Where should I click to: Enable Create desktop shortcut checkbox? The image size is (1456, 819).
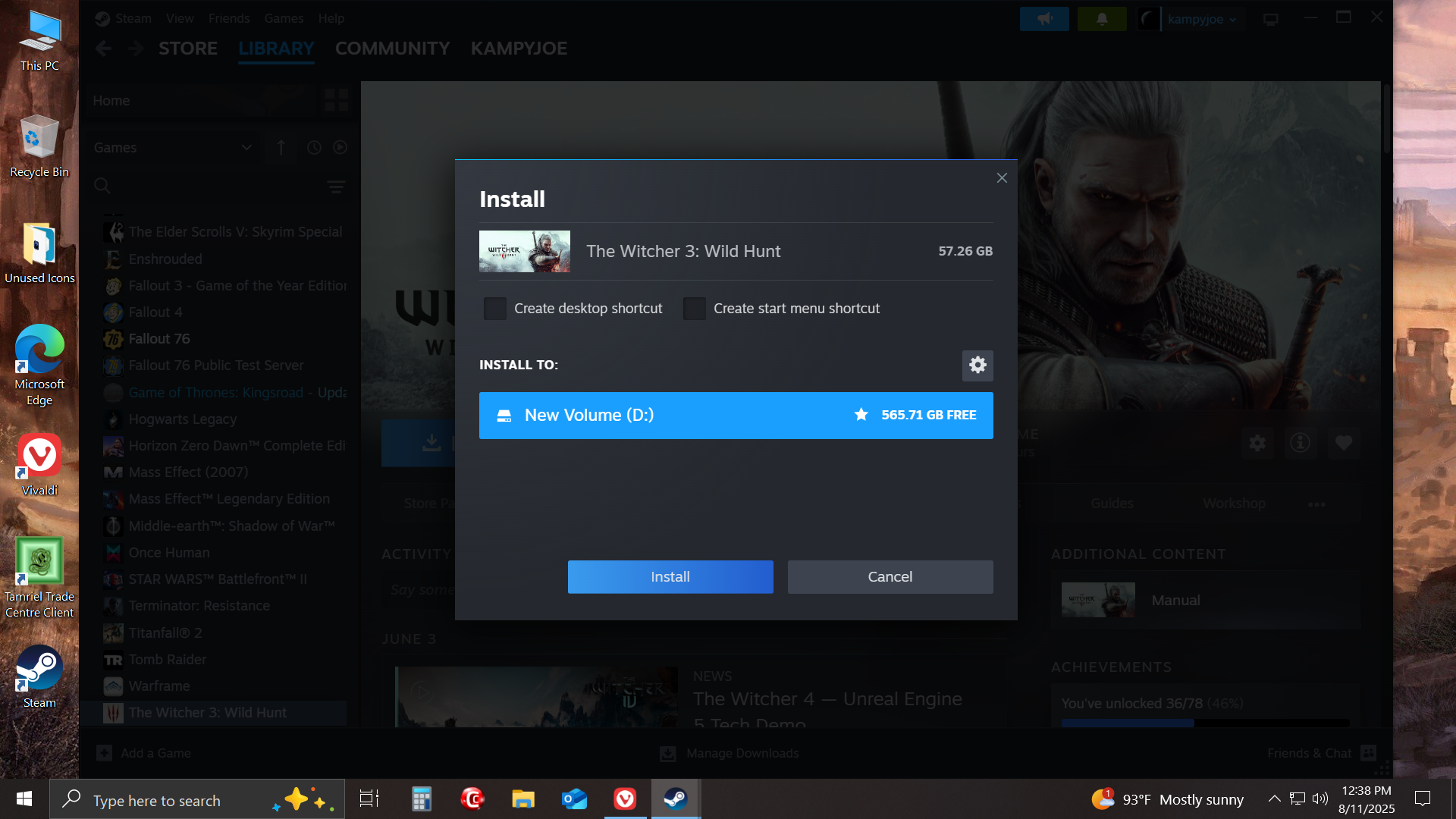tap(495, 309)
